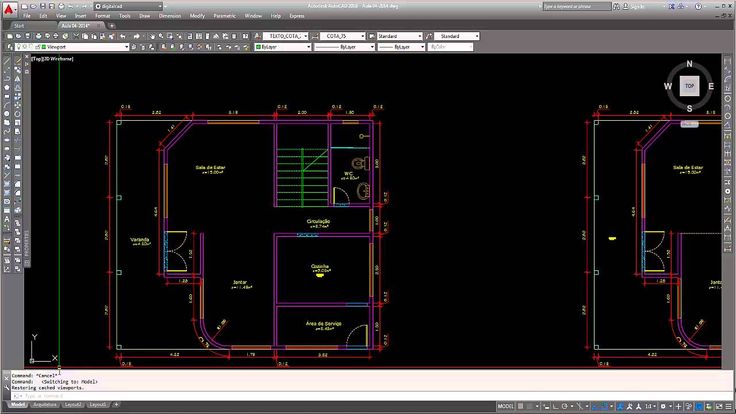Click the Sign In button
Viewport: 736px width, 414px height.
point(636,7)
